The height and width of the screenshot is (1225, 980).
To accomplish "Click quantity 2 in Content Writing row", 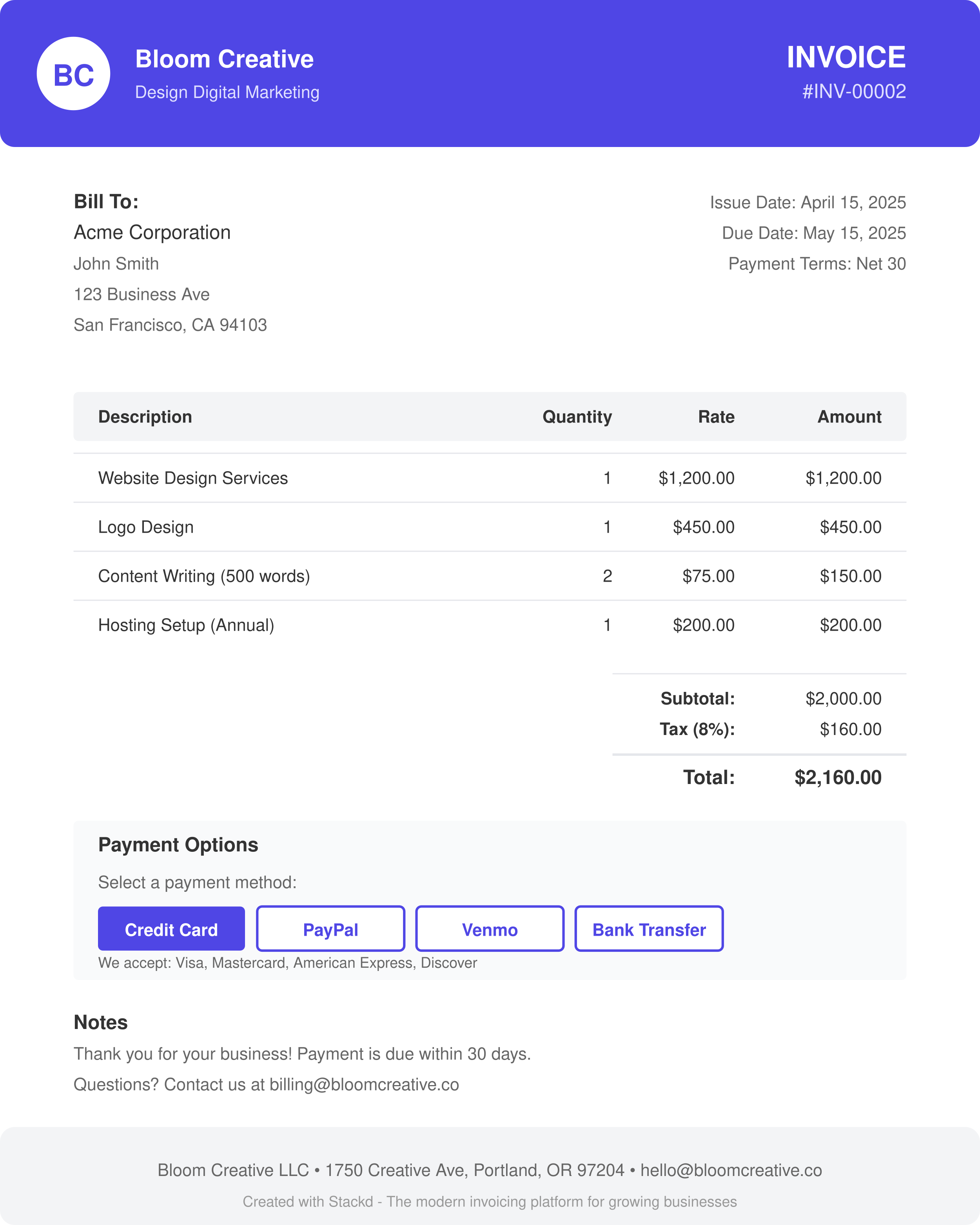I will pos(607,576).
